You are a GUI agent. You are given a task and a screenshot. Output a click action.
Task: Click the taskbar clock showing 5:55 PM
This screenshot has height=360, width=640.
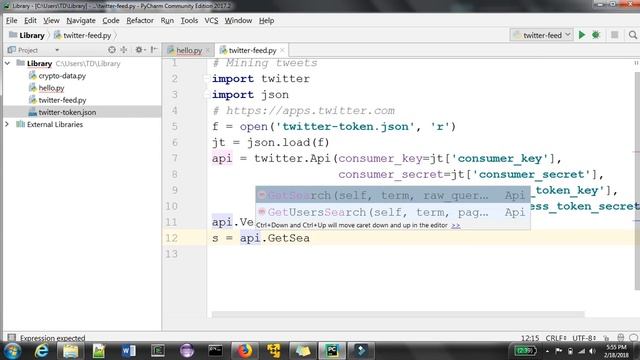coord(616,351)
